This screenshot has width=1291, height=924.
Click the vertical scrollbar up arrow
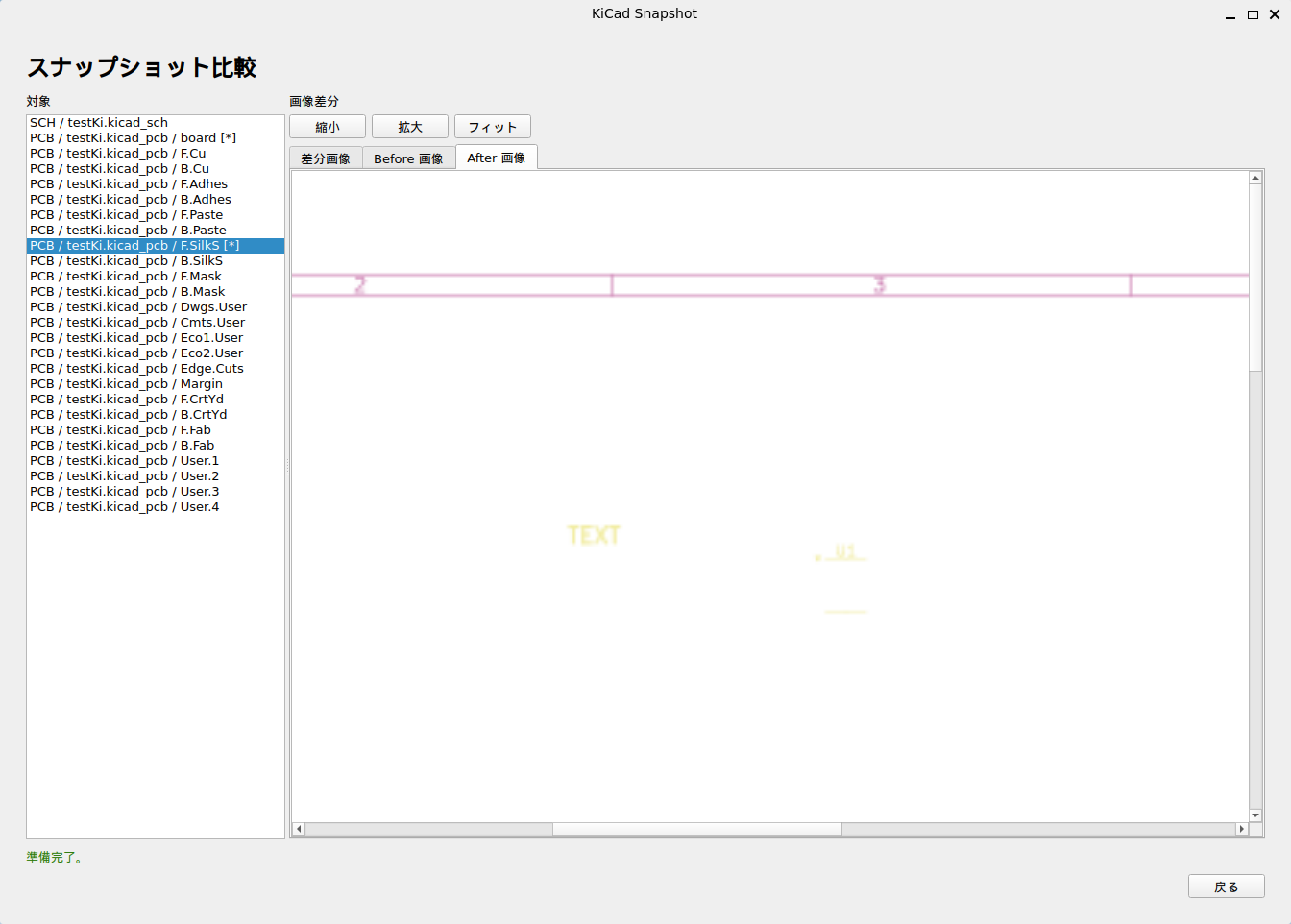(x=1255, y=178)
